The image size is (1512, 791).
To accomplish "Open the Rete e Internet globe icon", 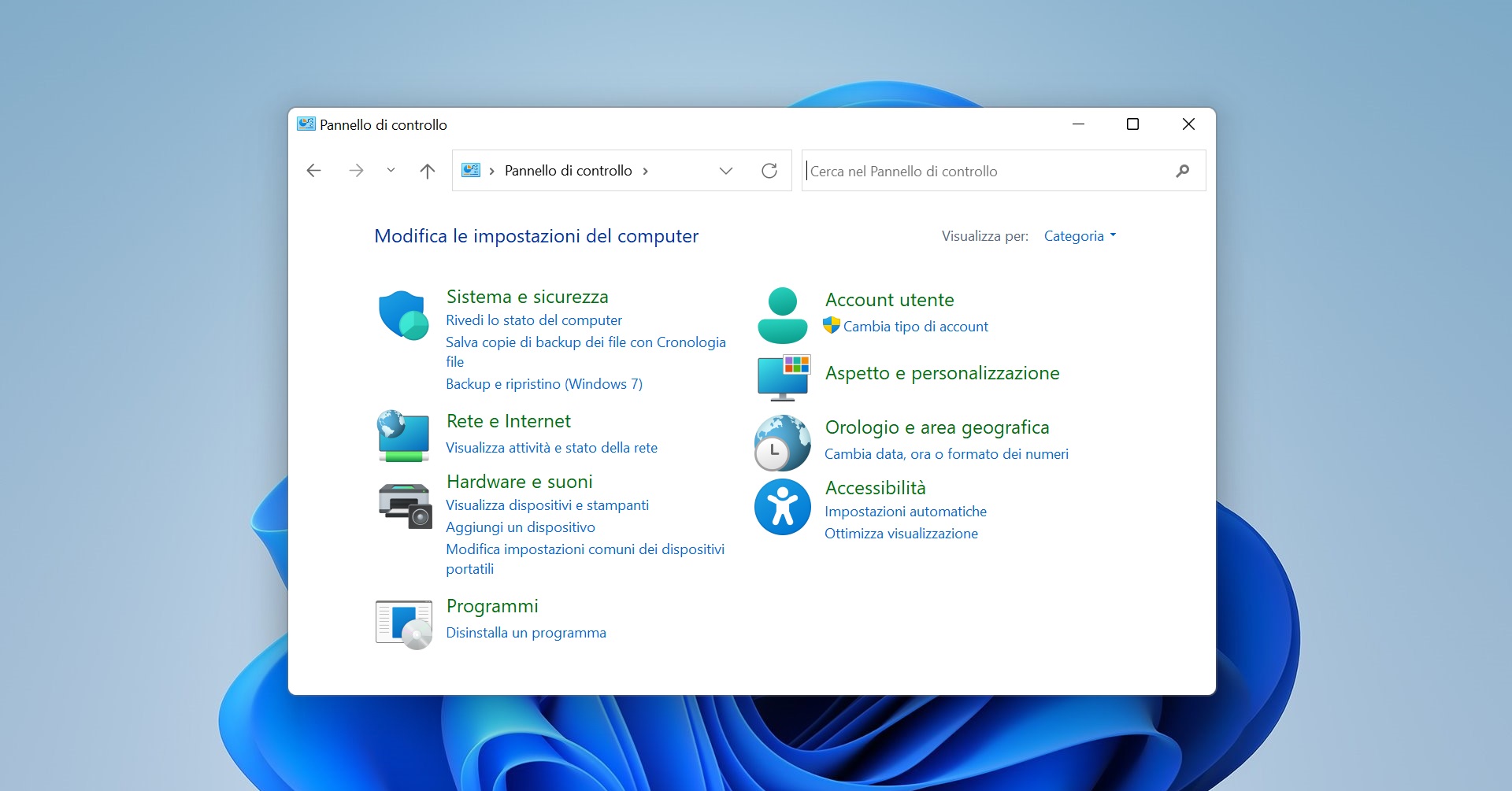I will [404, 435].
